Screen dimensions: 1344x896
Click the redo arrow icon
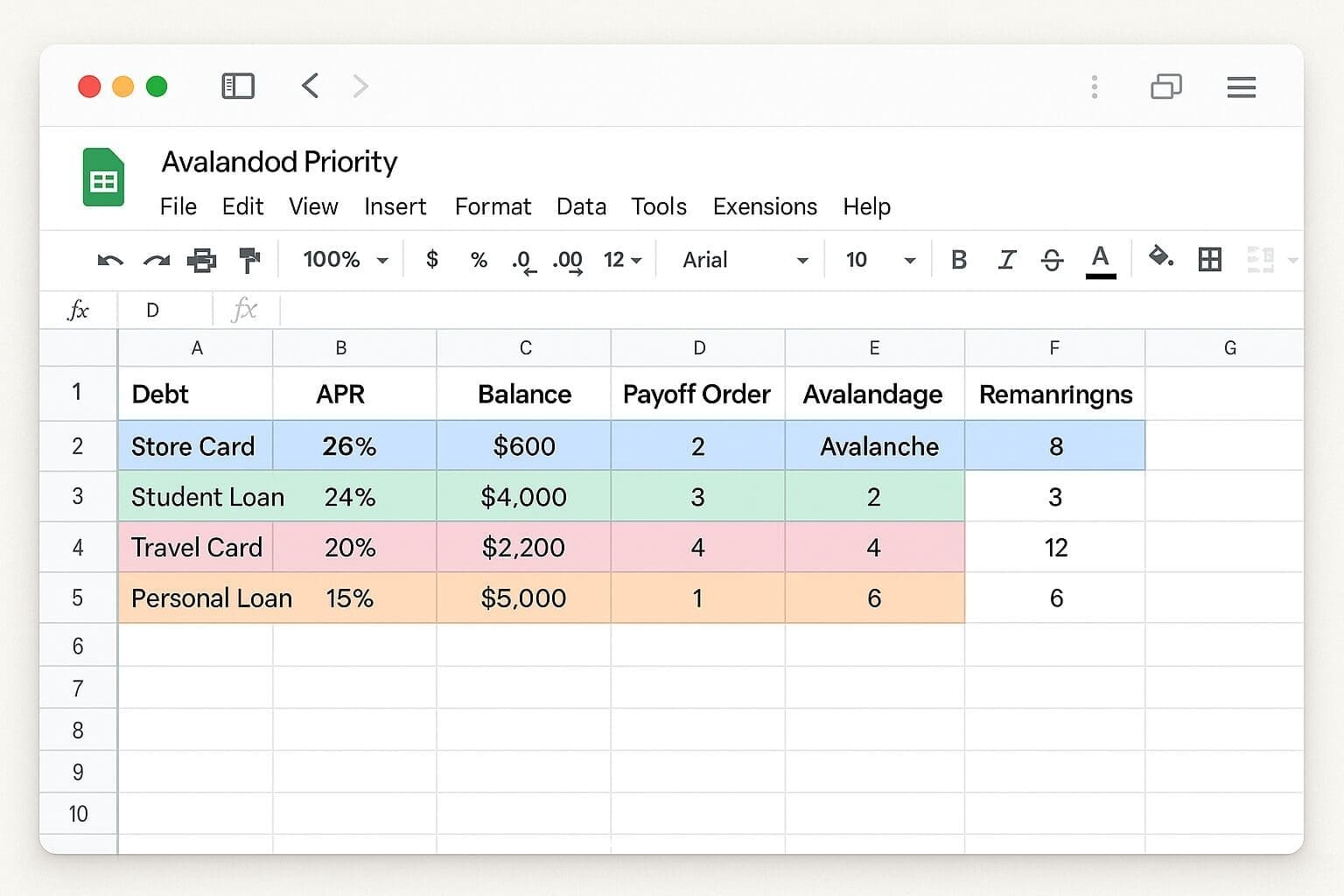point(157,260)
